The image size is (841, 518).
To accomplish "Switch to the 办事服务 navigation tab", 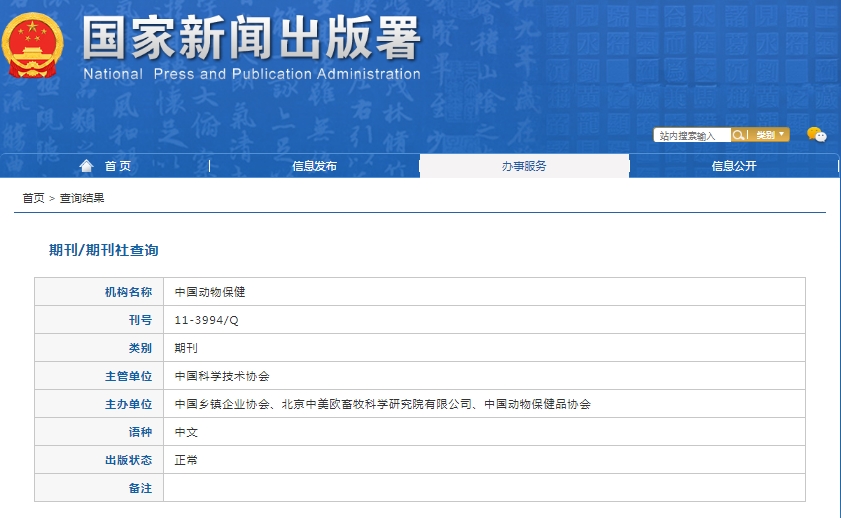I will click(524, 166).
